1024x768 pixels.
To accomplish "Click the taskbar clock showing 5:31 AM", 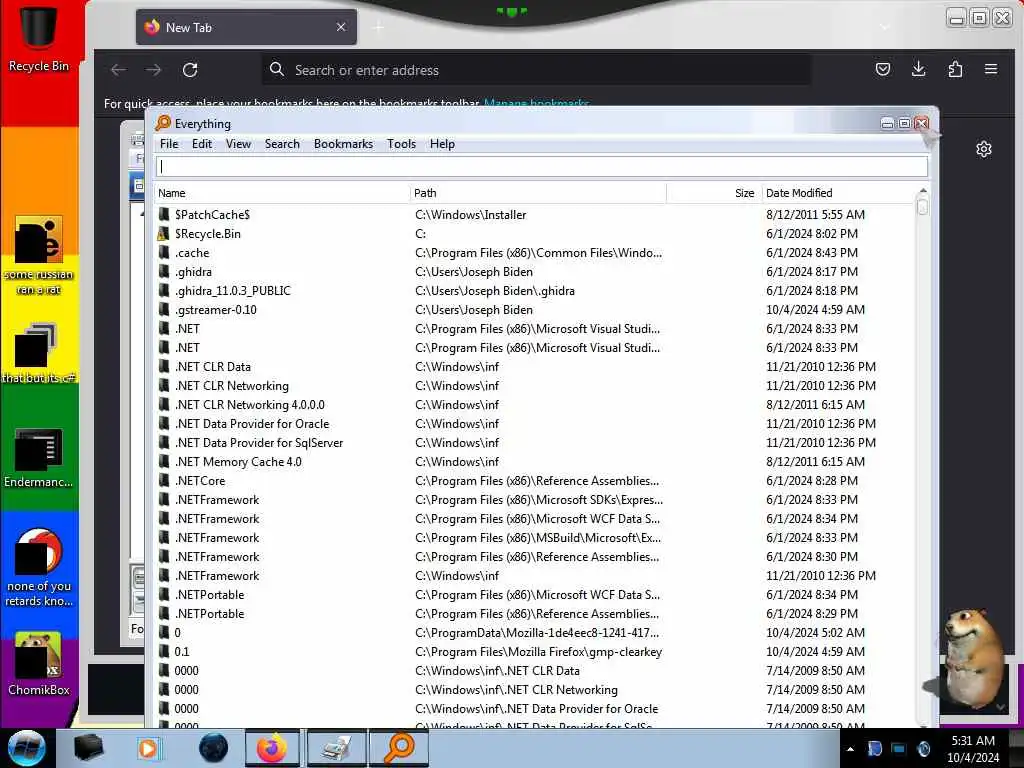I will tap(973, 748).
